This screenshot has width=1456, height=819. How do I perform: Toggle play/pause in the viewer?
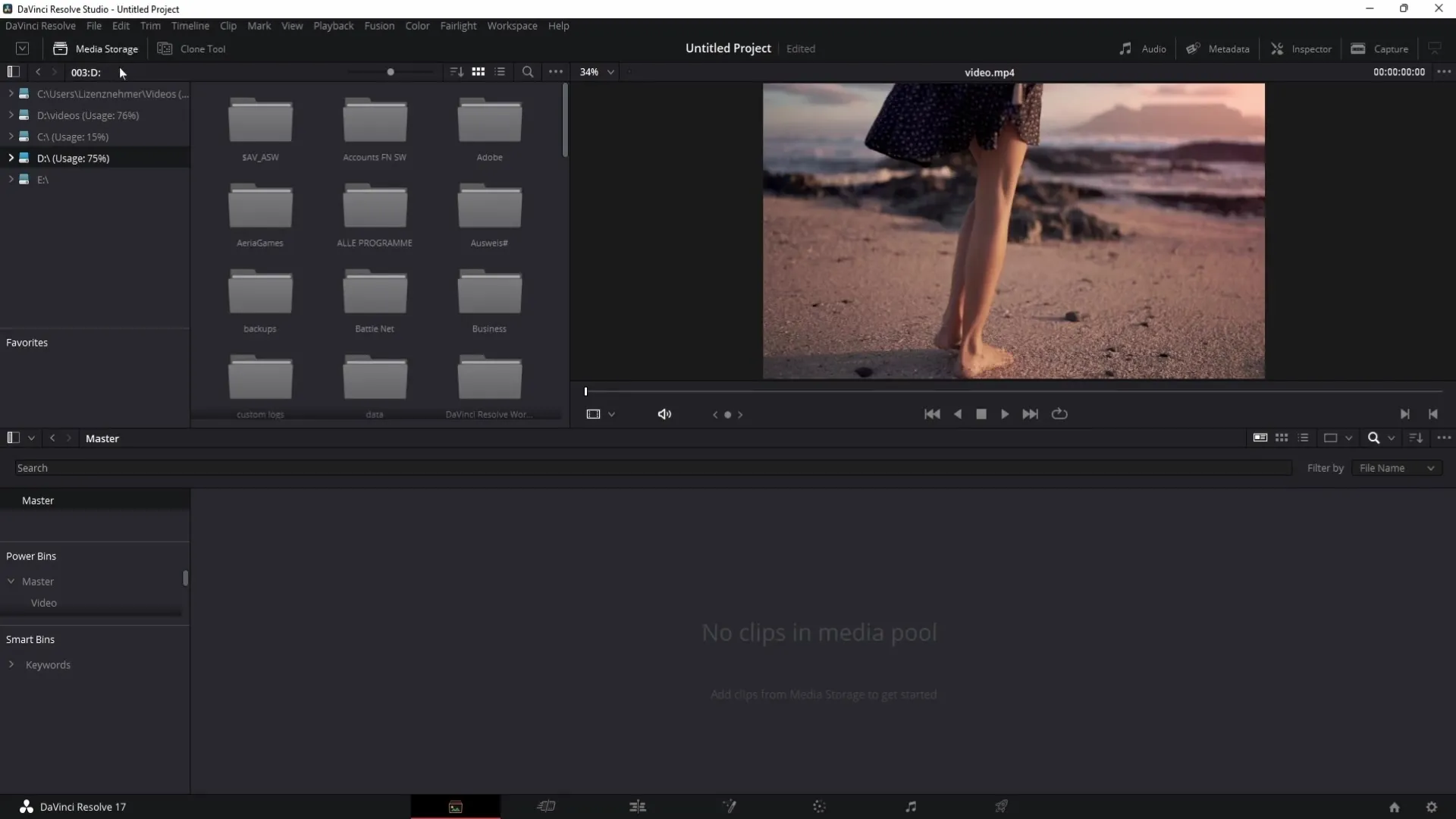[1005, 414]
